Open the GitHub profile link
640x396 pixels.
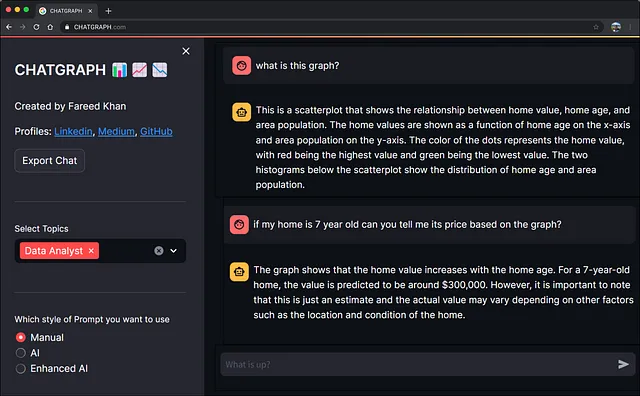tap(156, 131)
